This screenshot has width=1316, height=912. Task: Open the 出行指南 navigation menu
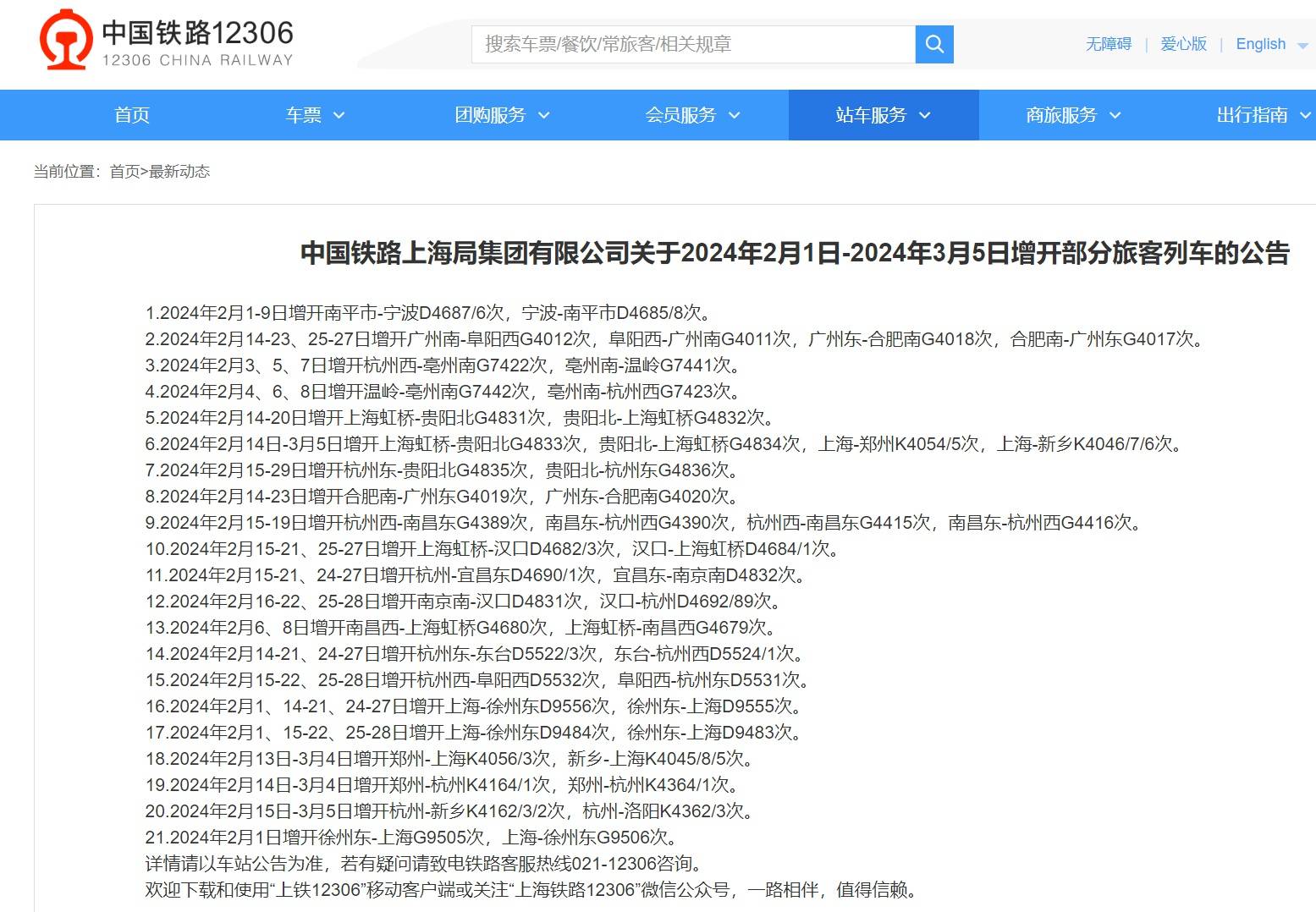pos(1252,115)
